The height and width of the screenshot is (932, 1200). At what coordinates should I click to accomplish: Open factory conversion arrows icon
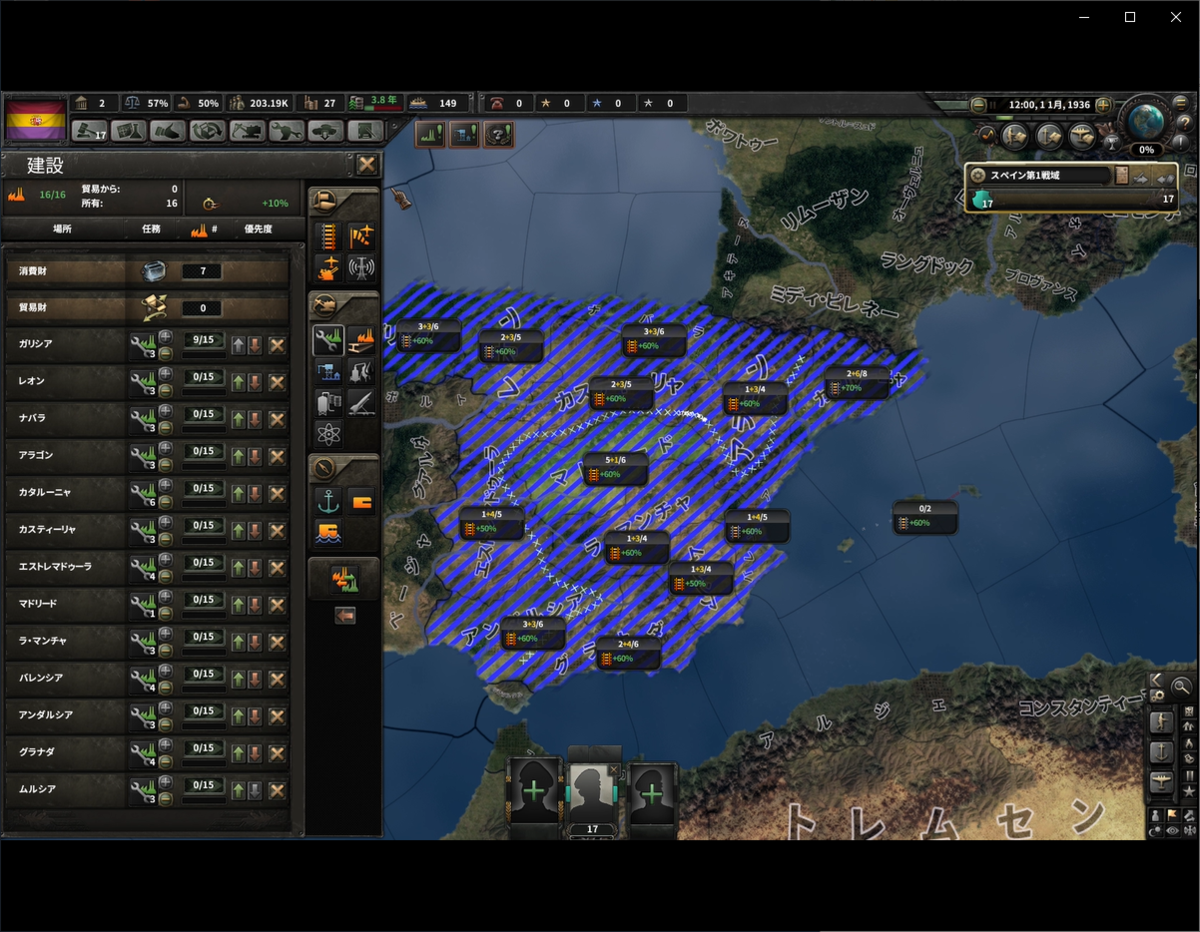point(345,581)
